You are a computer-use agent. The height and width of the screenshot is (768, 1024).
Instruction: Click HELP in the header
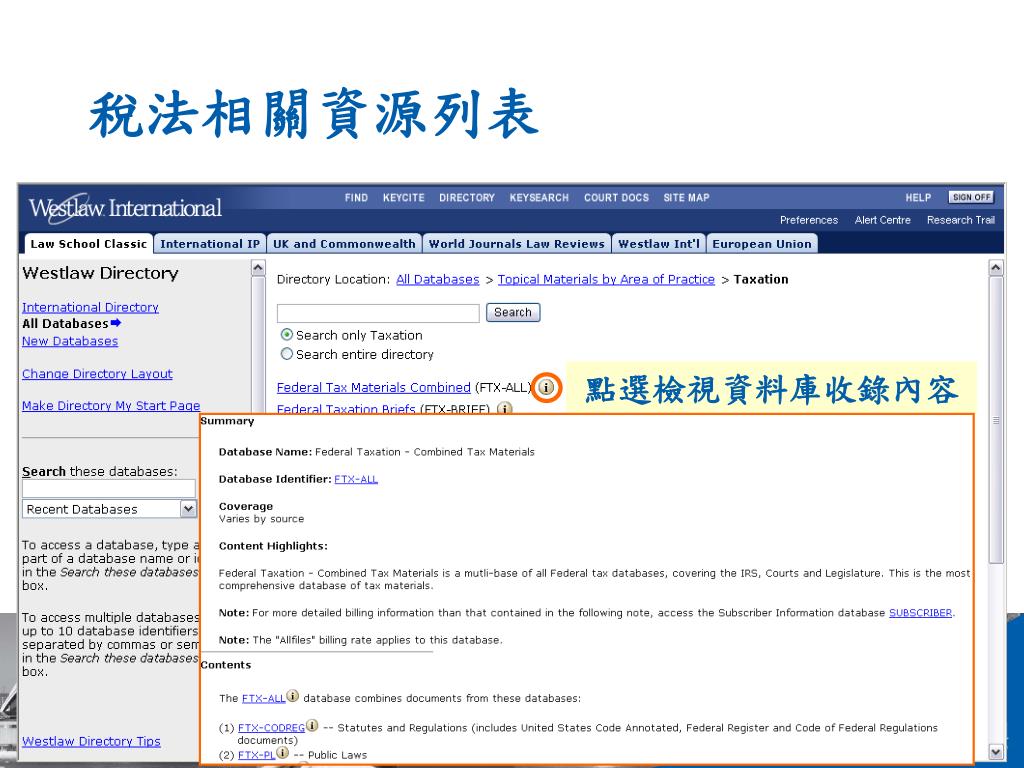[x=918, y=197]
